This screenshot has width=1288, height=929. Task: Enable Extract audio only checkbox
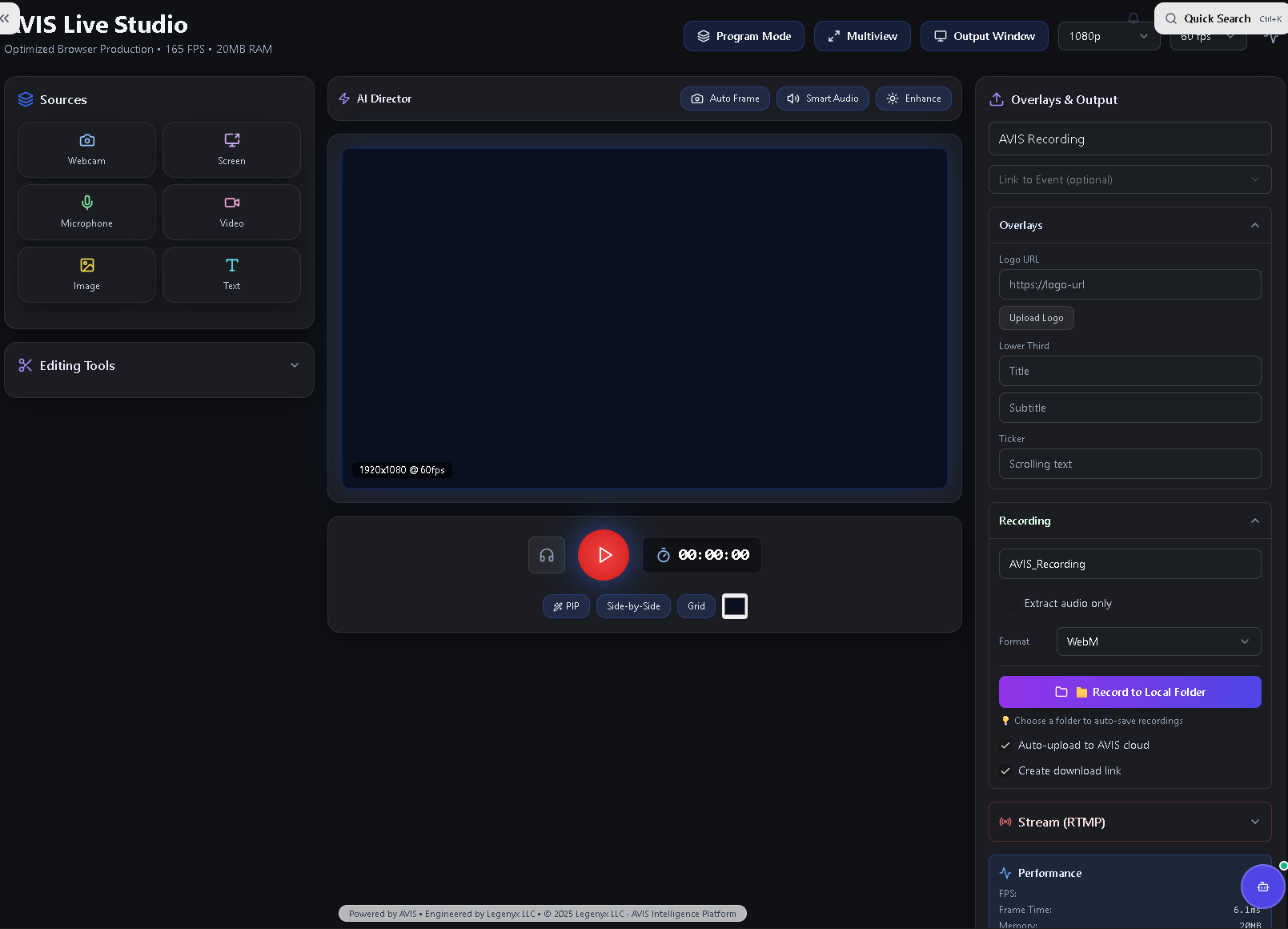[1012, 603]
